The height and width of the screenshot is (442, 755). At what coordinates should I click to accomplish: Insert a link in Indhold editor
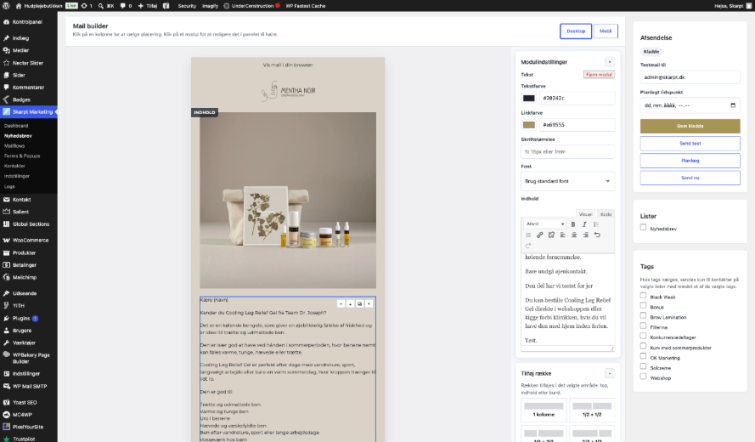pos(540,235)
